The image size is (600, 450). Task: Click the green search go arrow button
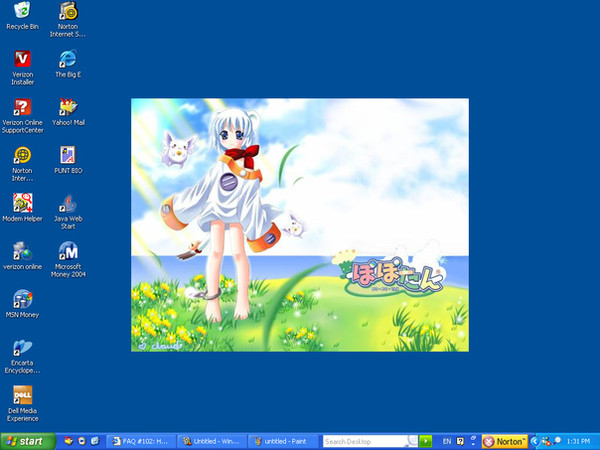425,441
